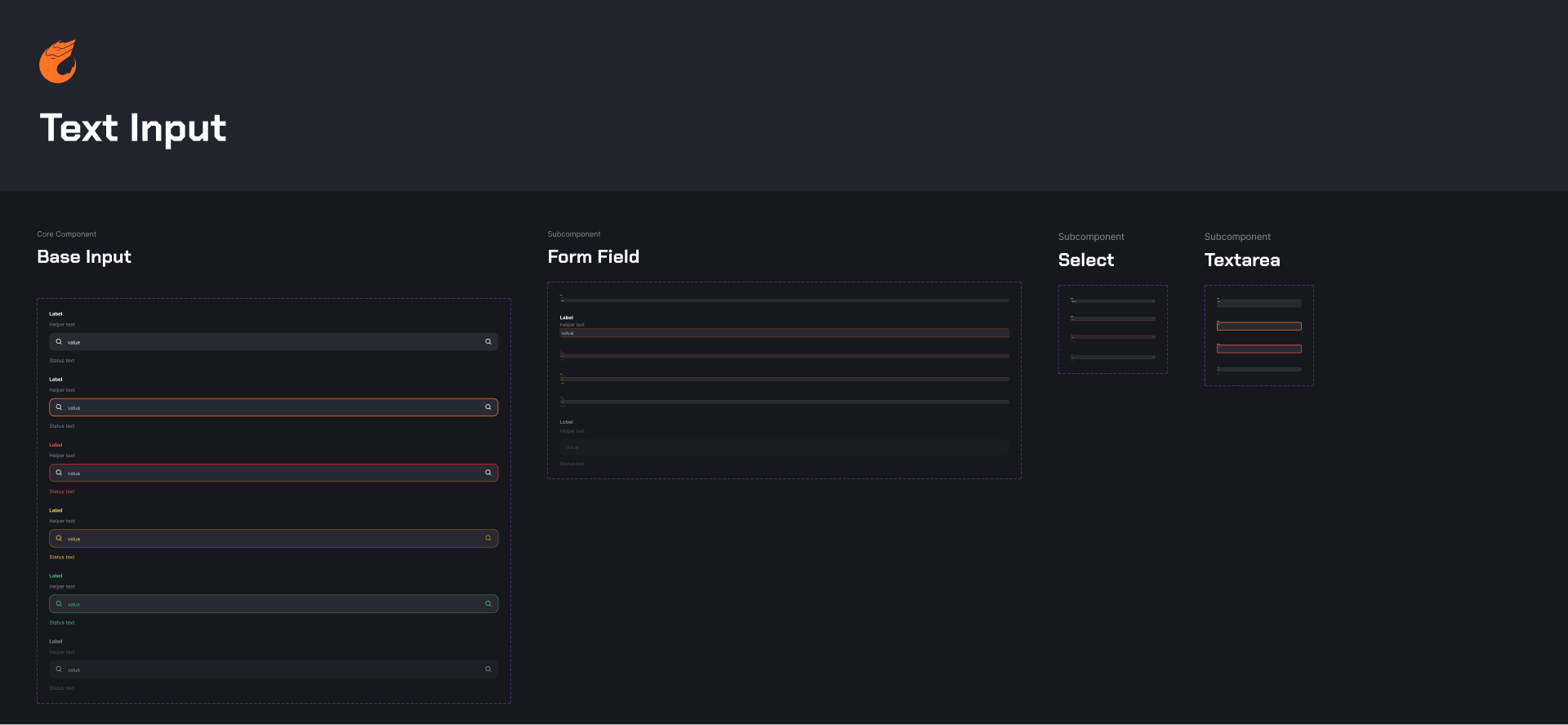Image resolution: width=1568 pixels, height=725 pixels.
Task: Click the 'Textarea' heading
Action: point(1242,260)
